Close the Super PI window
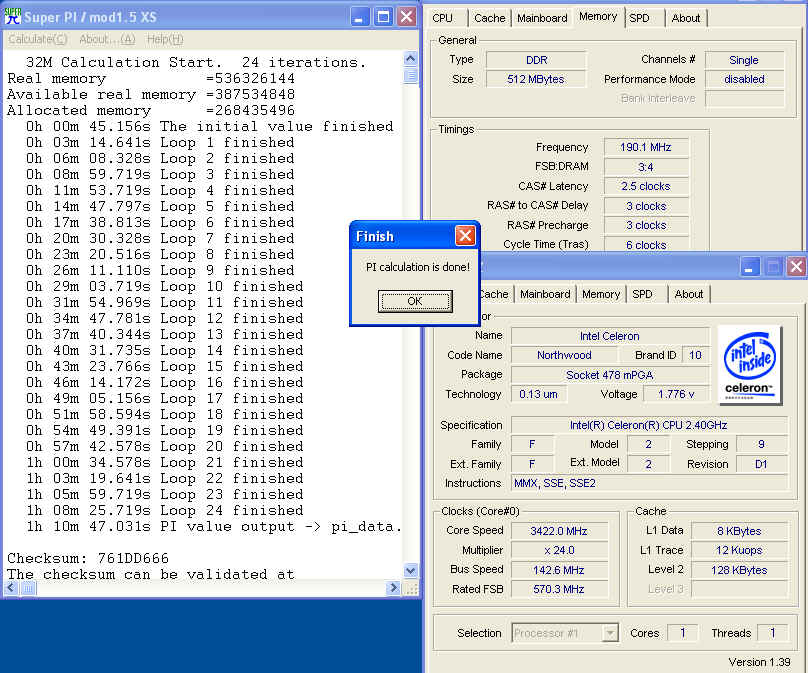Viewport: 808px width, 673px height. point(407,16)
